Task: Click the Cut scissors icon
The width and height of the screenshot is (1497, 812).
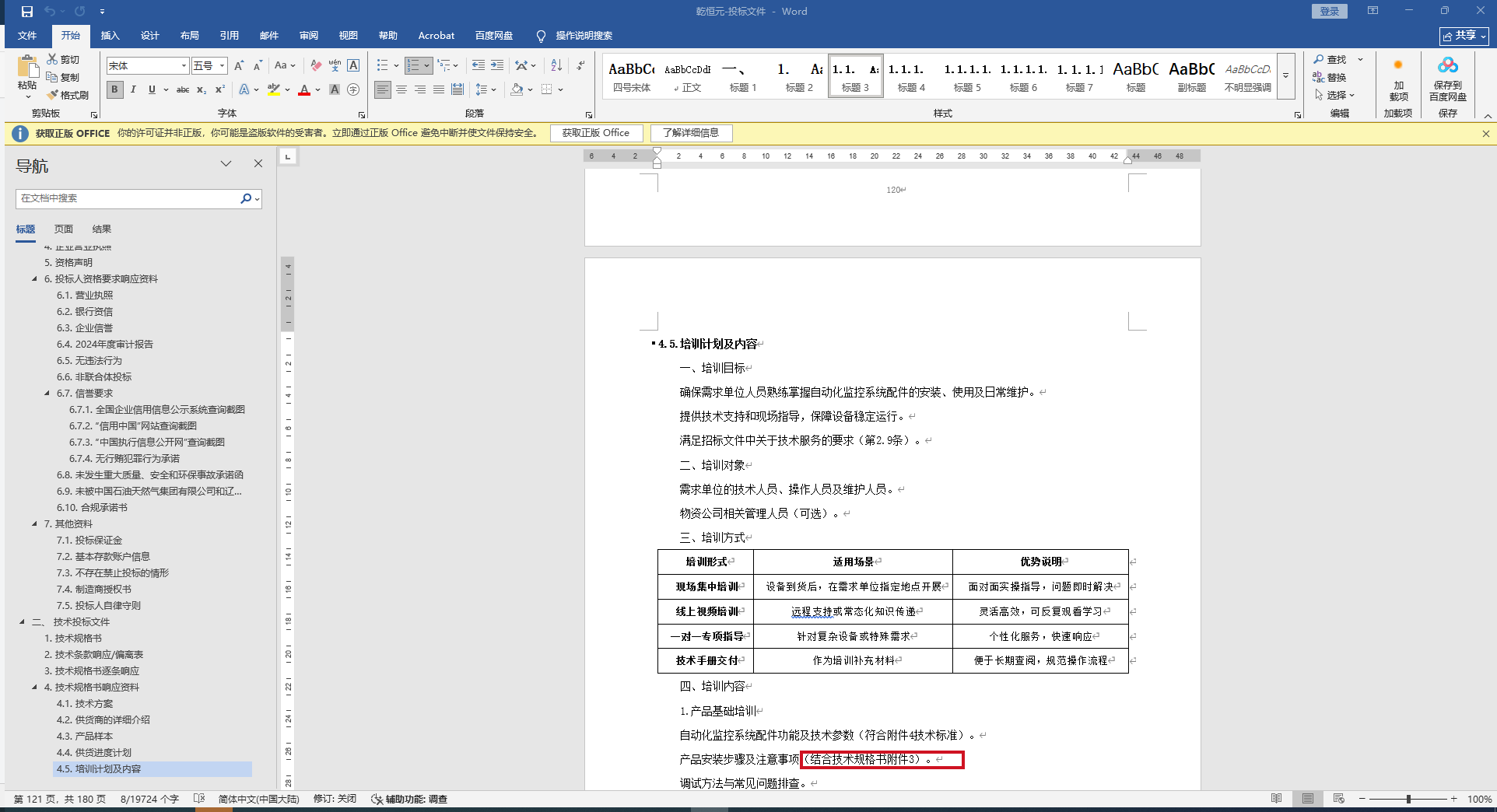Action: click(x=52, y=59)
